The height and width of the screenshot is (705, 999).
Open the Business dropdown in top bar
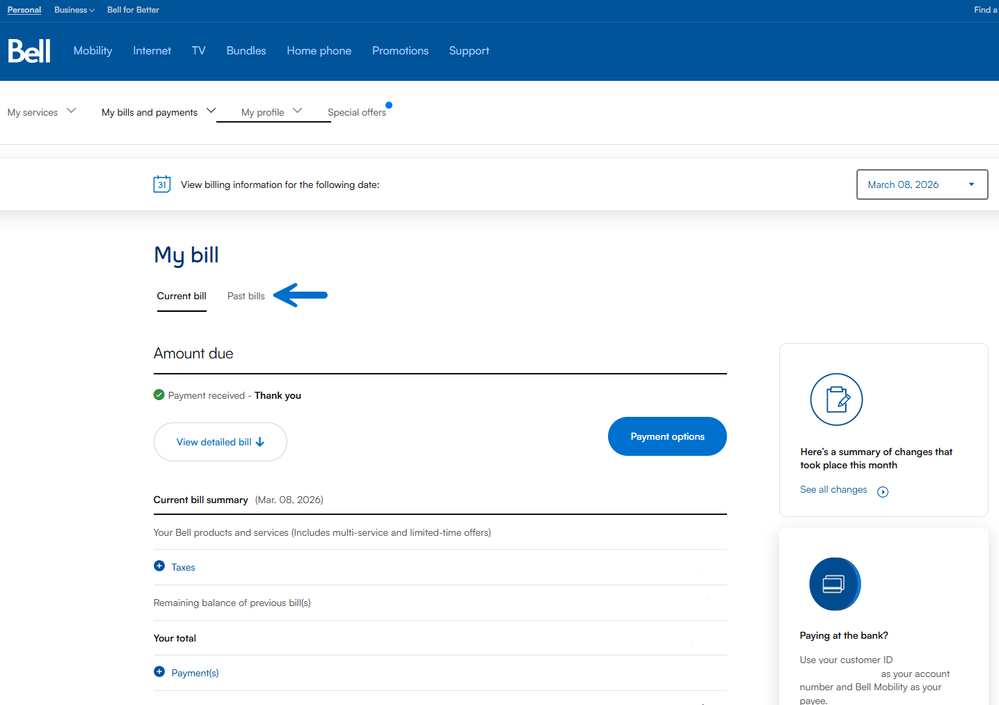point(74,10)
